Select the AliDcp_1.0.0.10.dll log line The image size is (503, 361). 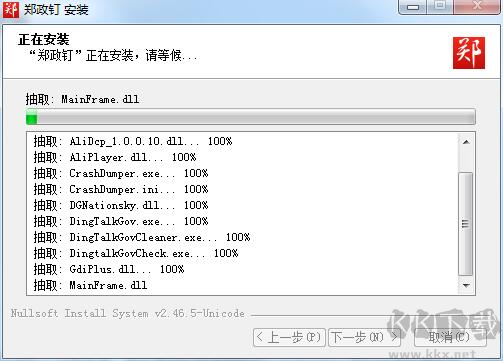(133, 141)
